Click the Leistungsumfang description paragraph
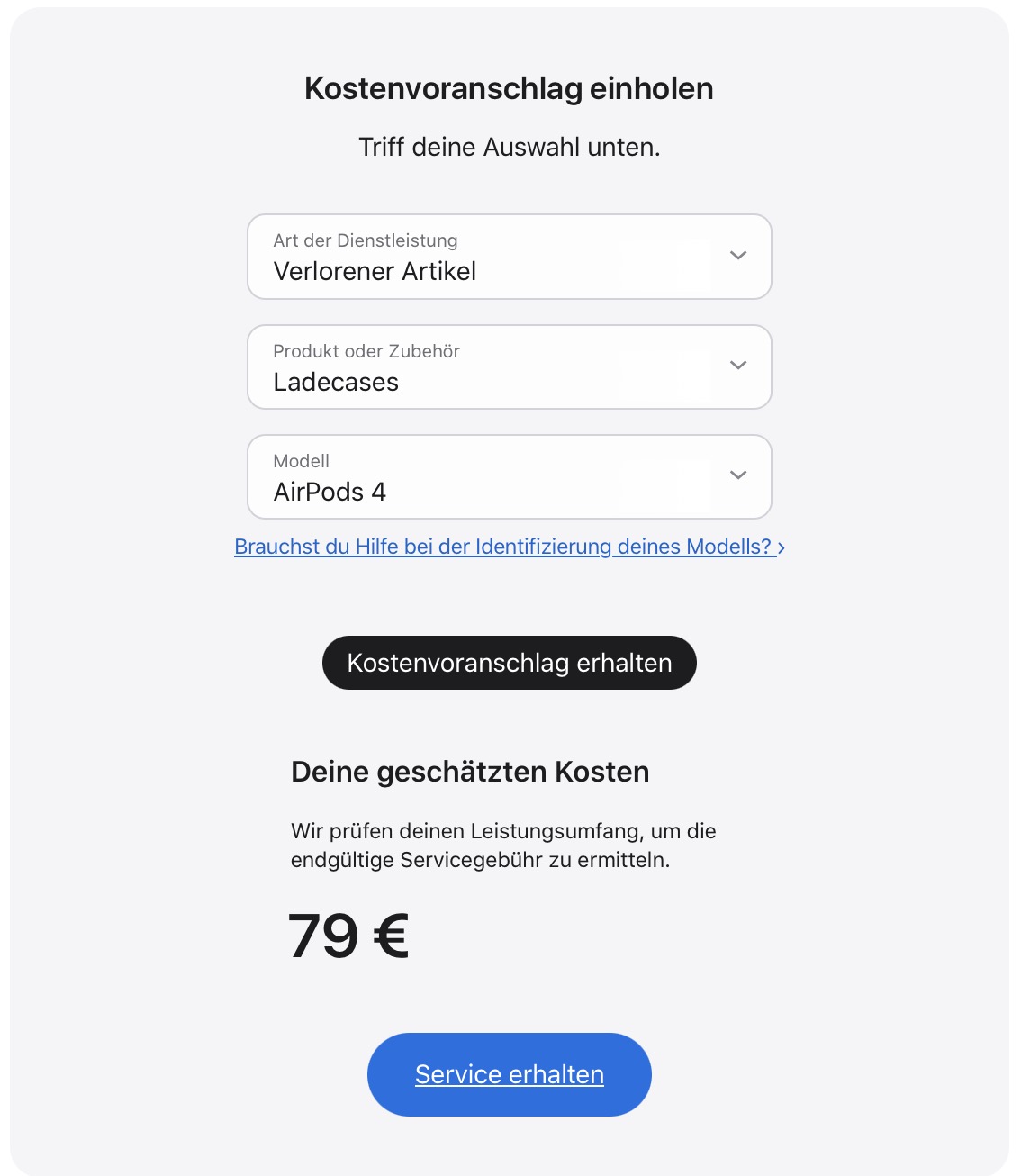This screenshot has height=1176, width=1021. point(503,846)
